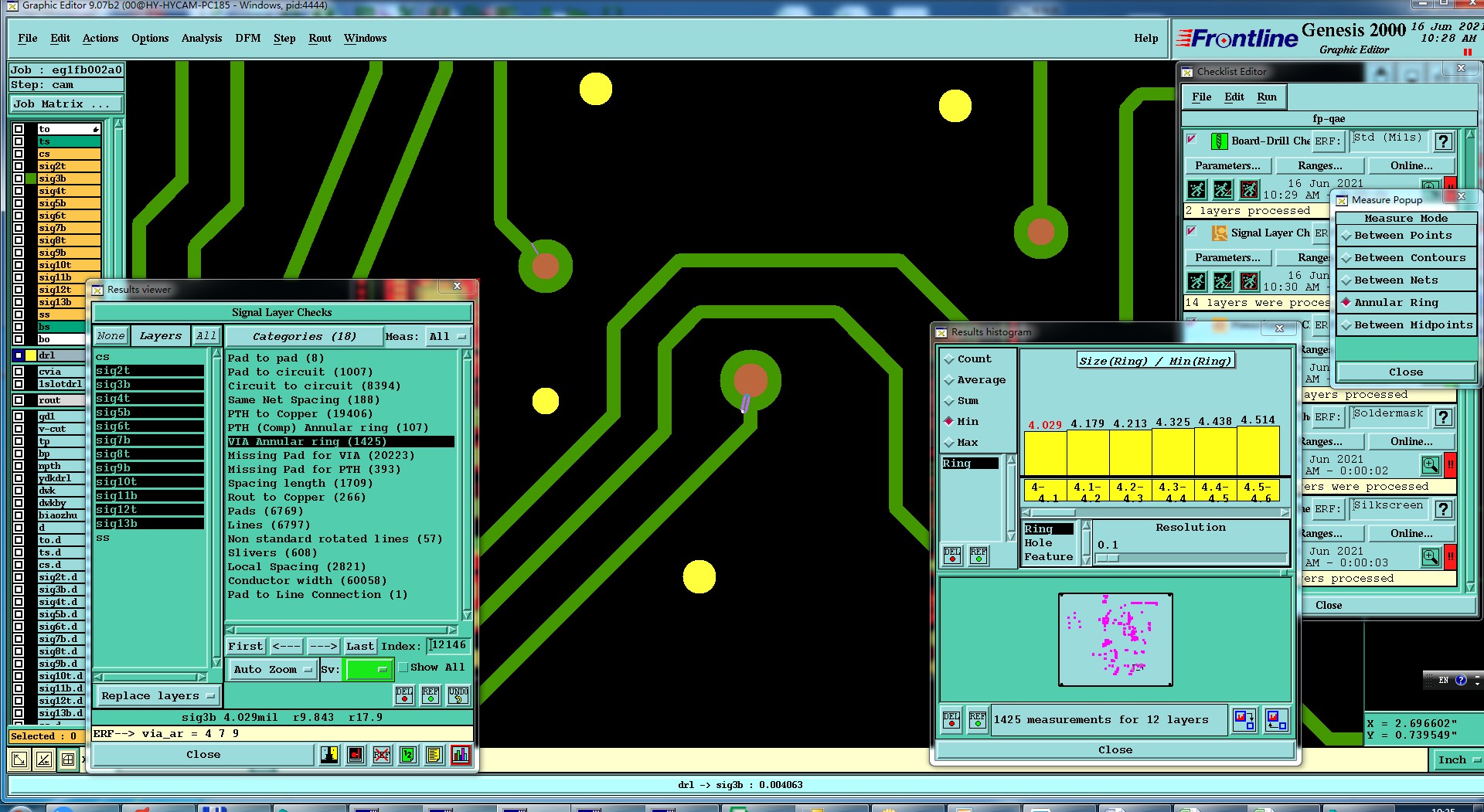Click the red-bordered run icon under Signal Layer Check
Screen dimensions: 1484x812
coord(1249,281)
